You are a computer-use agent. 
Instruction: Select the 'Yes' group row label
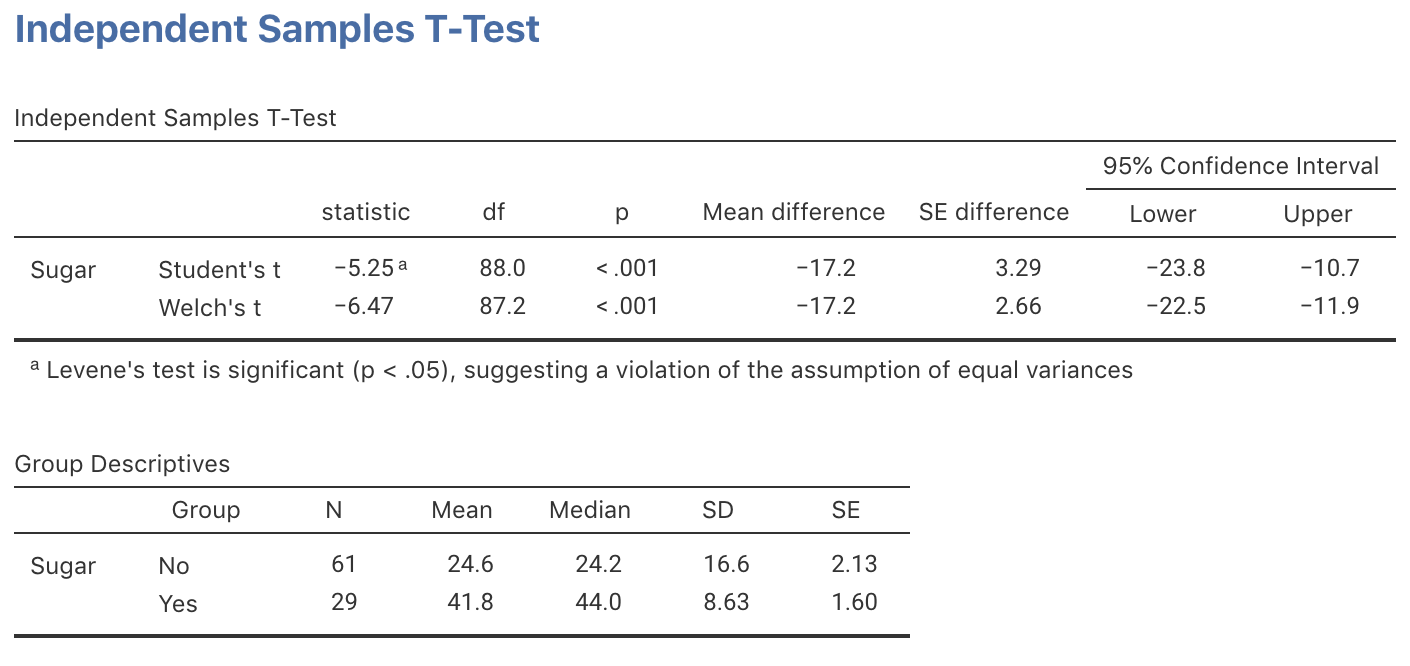177,604
